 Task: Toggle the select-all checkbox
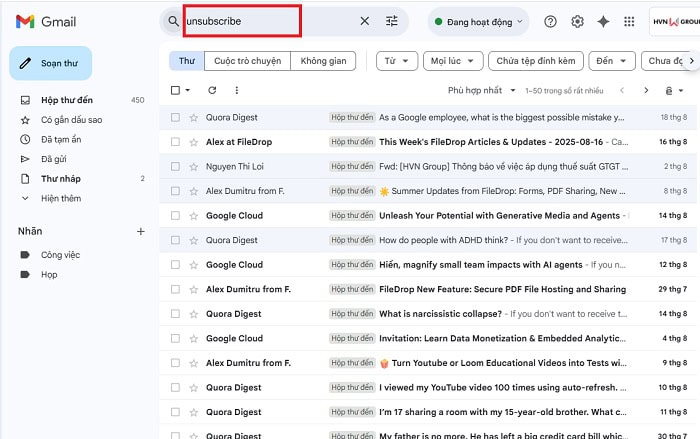point(175,90)
